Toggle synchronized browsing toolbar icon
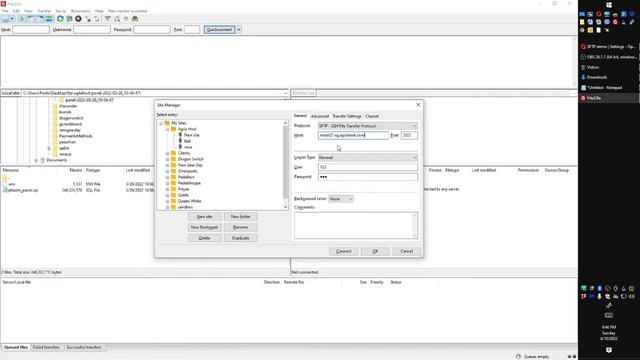Screen dimensions: 640x360 (126, 19)
